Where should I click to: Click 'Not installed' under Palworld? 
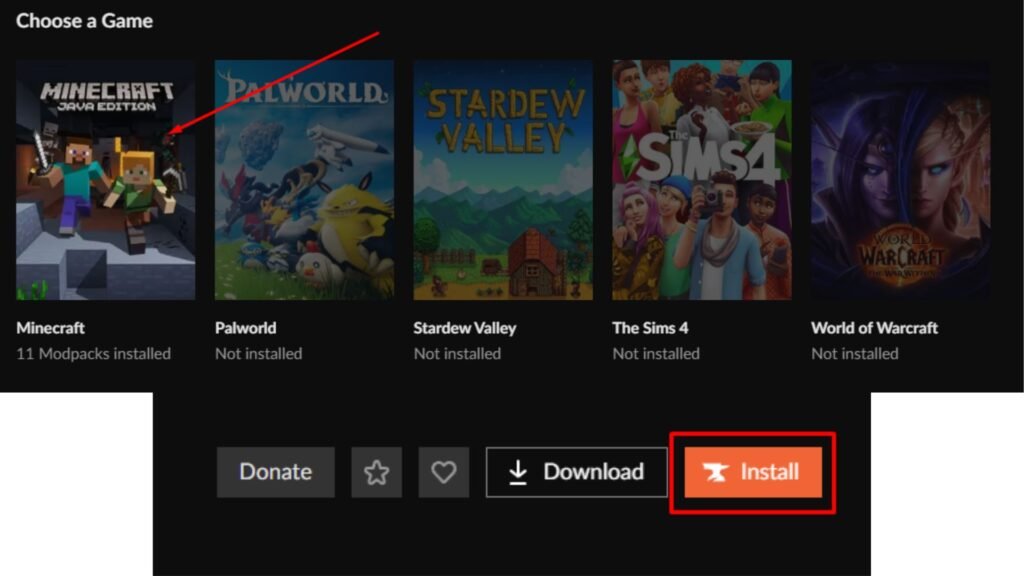coord(259,354)
